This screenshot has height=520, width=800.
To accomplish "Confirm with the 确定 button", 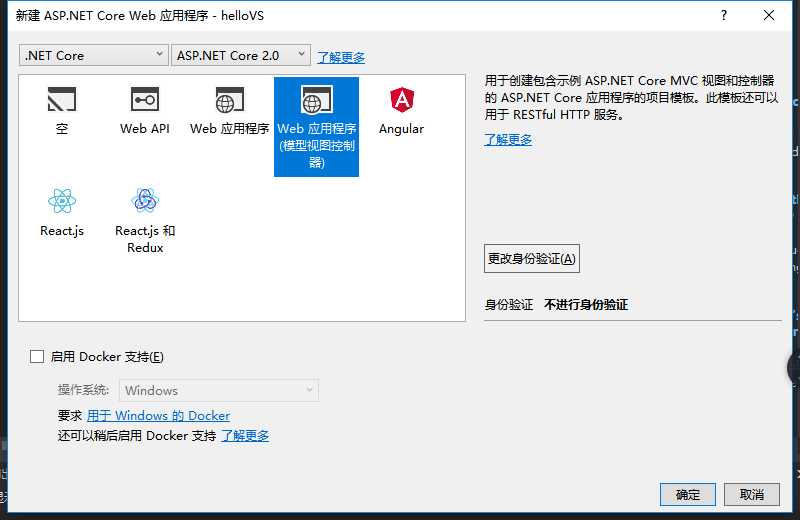I will click(x=688, y=494).
